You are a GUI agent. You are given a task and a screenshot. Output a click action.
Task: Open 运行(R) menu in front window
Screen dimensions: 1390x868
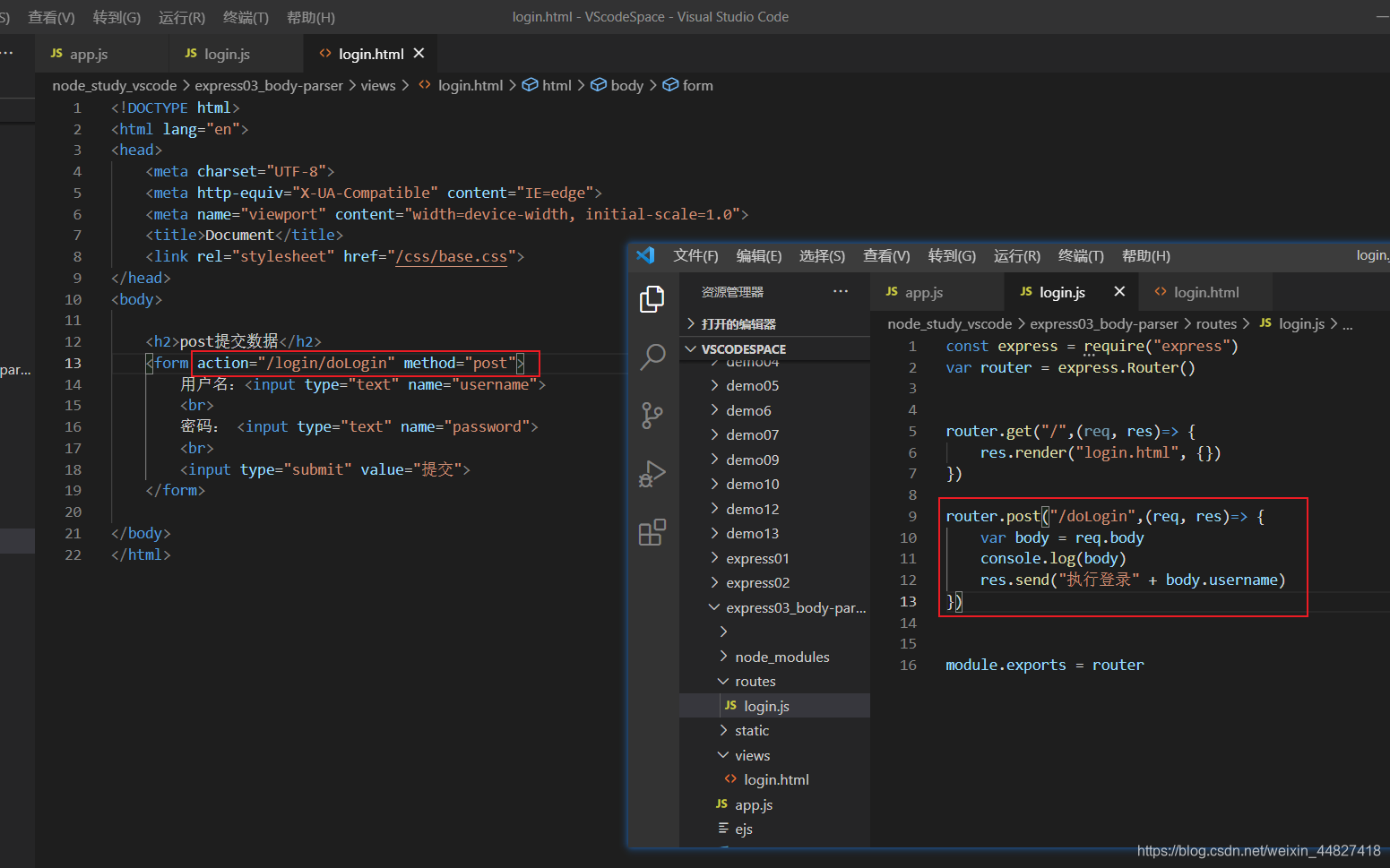click(1017, 256)
